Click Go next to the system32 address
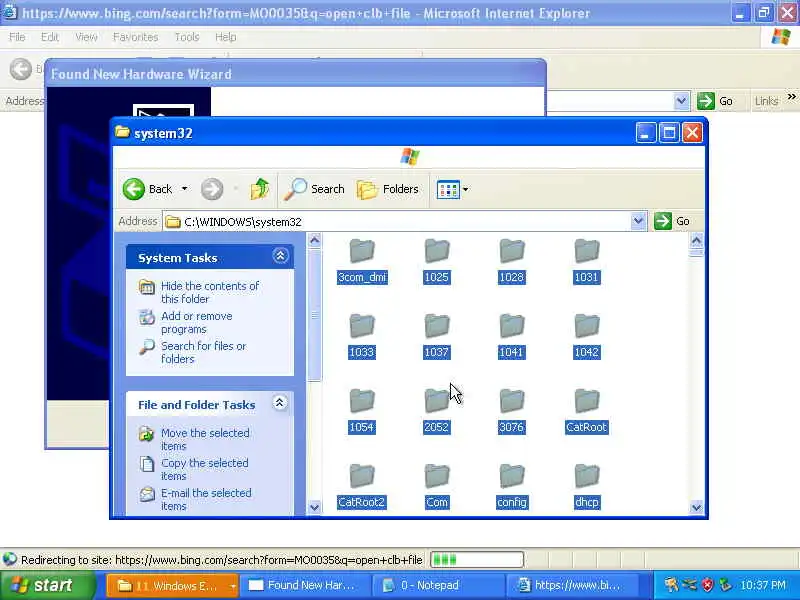 (672, 221)
